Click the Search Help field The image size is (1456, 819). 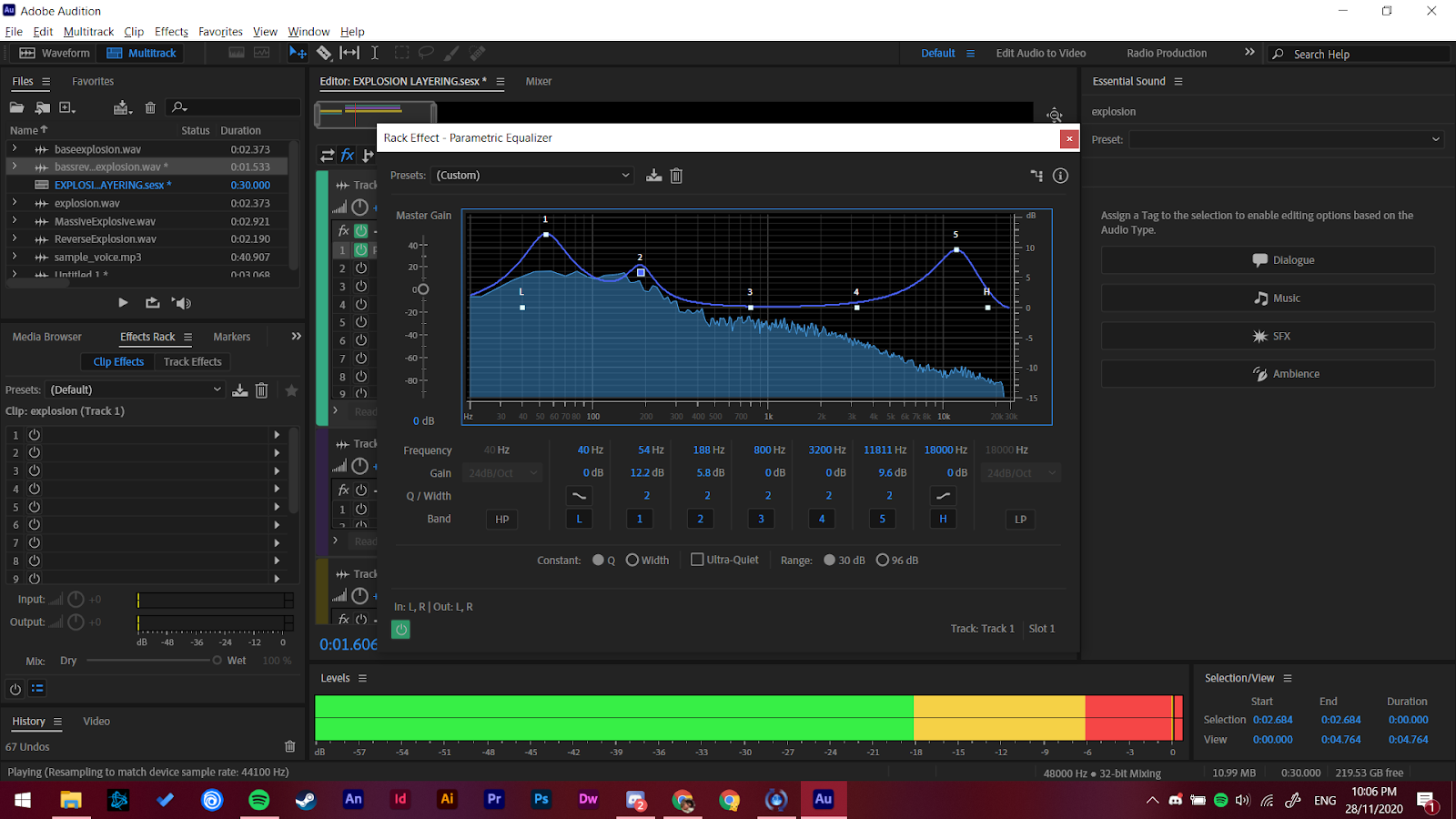[1359, 54]
